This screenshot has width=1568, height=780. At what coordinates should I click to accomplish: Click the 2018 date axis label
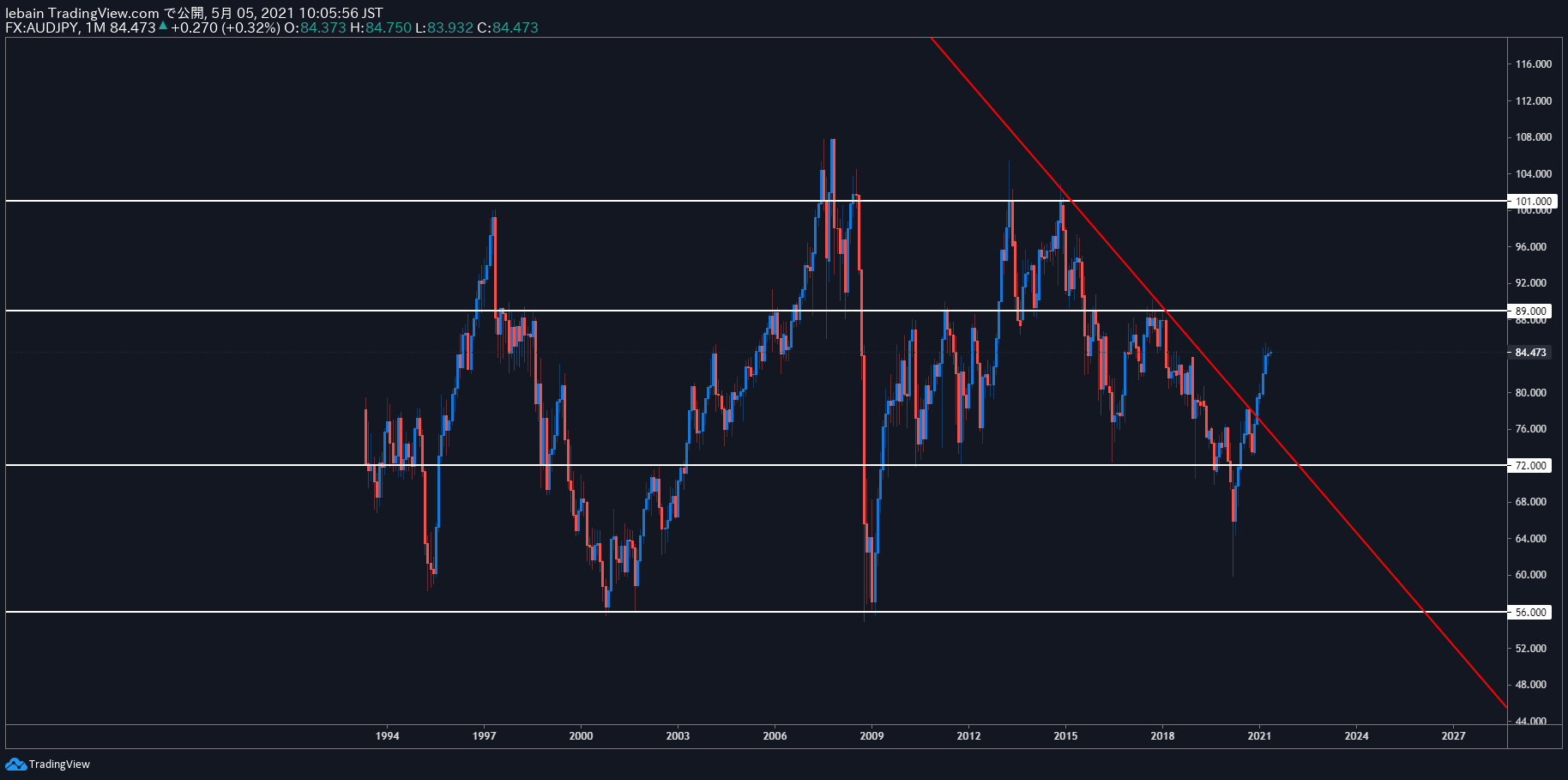1162,736
